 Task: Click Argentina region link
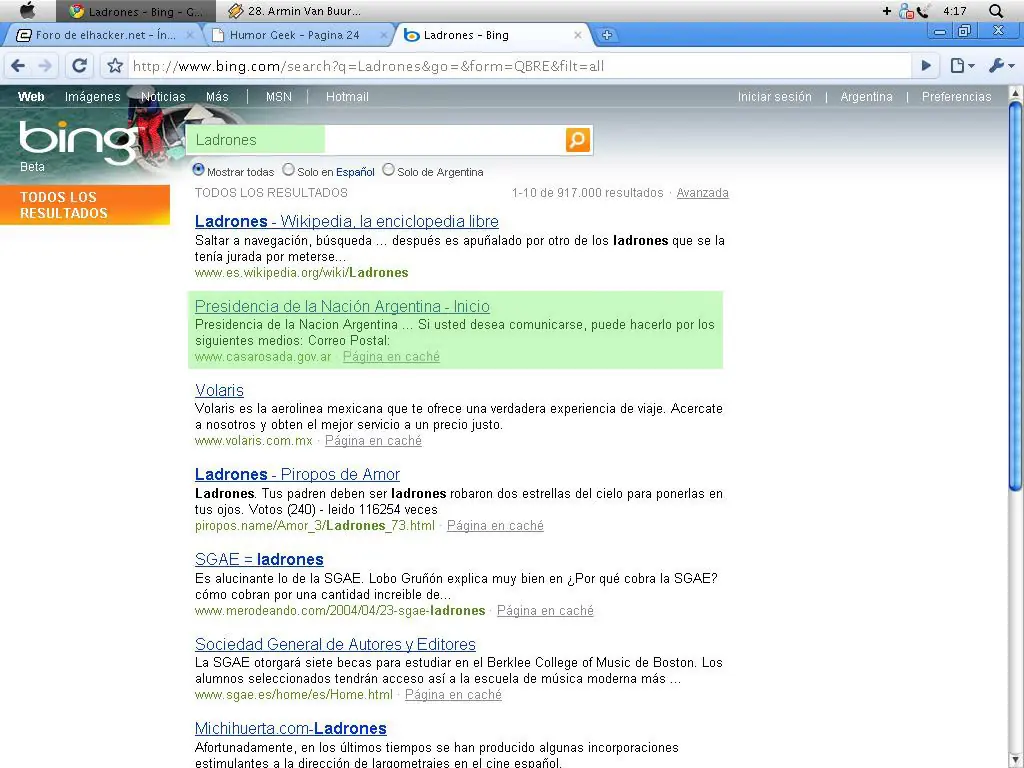(x=866, y=97)
